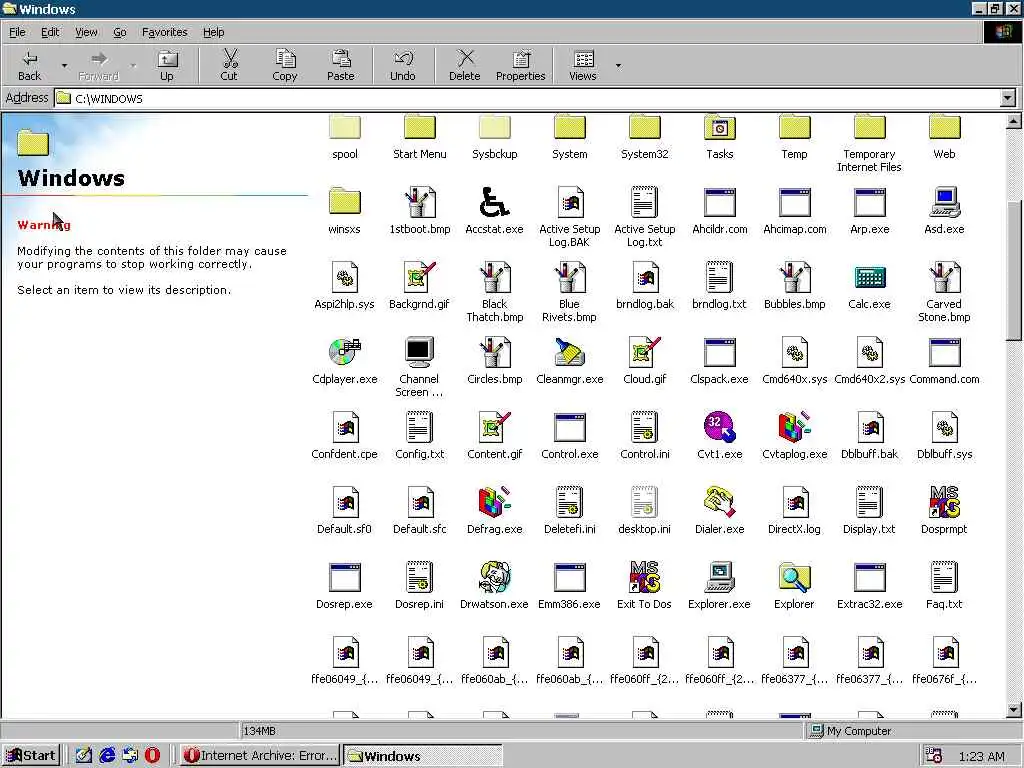
Task: Select the Start Menu folder
Action: coord(419,128)
